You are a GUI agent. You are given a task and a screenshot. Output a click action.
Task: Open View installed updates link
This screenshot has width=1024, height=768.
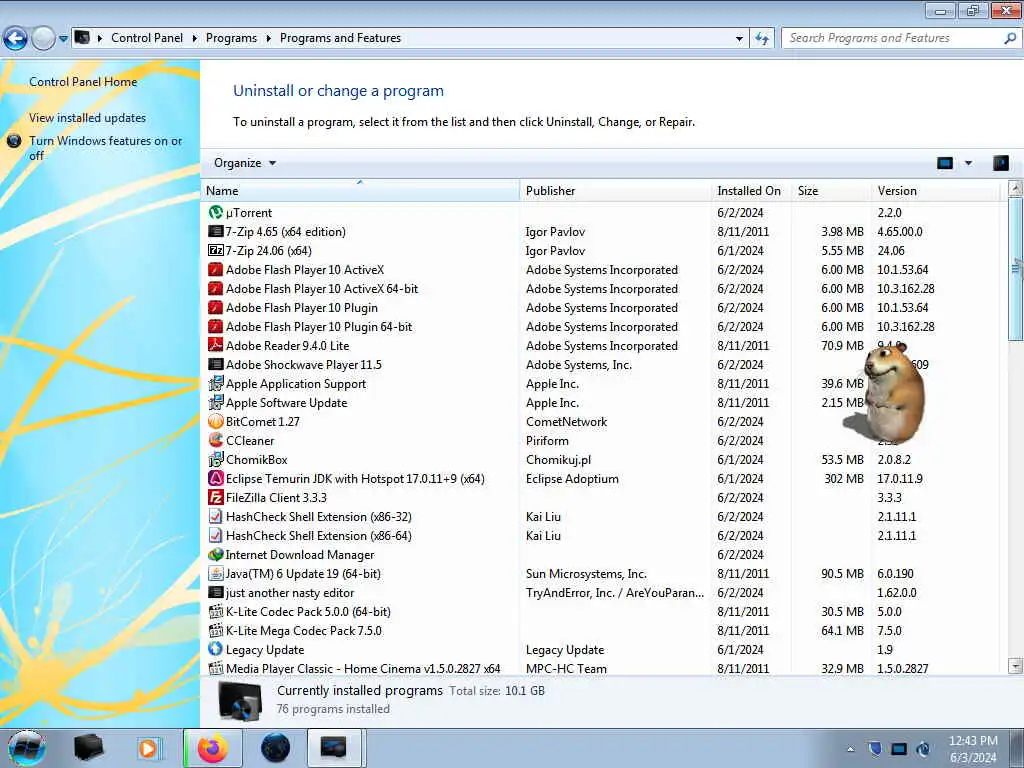pos(88,118)
